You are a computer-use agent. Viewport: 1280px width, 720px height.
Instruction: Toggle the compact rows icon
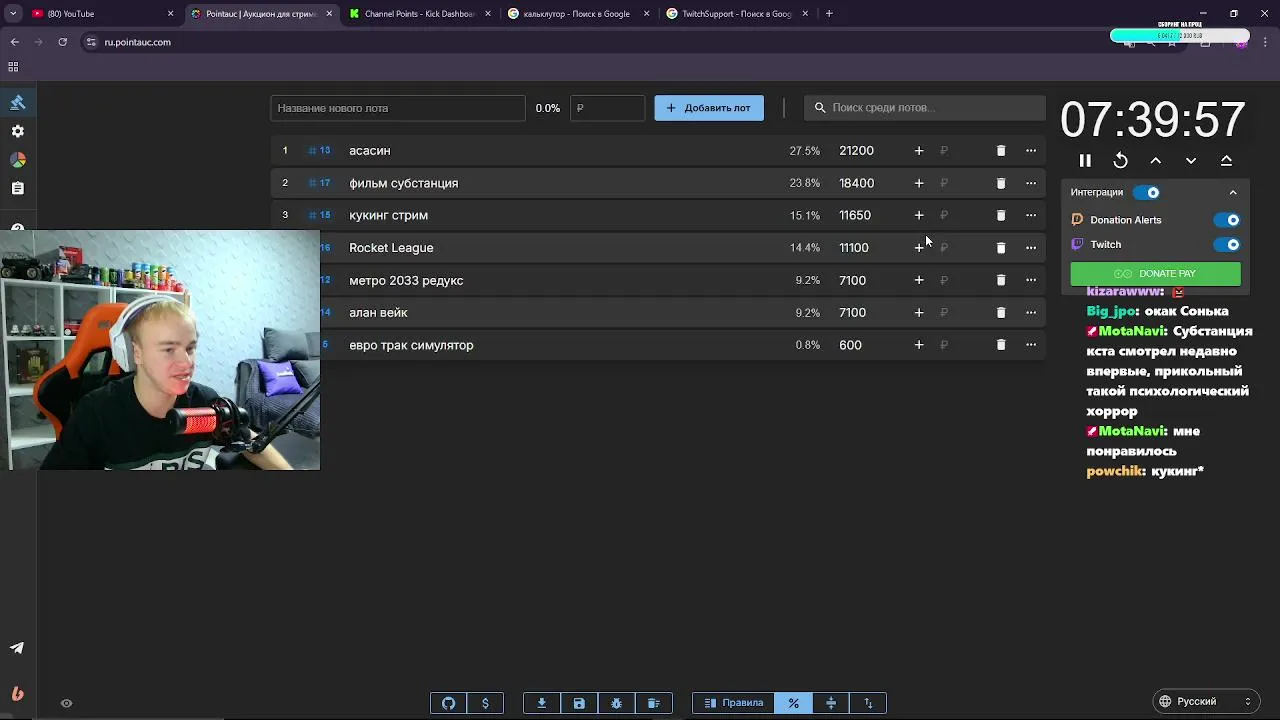[830, 703]
